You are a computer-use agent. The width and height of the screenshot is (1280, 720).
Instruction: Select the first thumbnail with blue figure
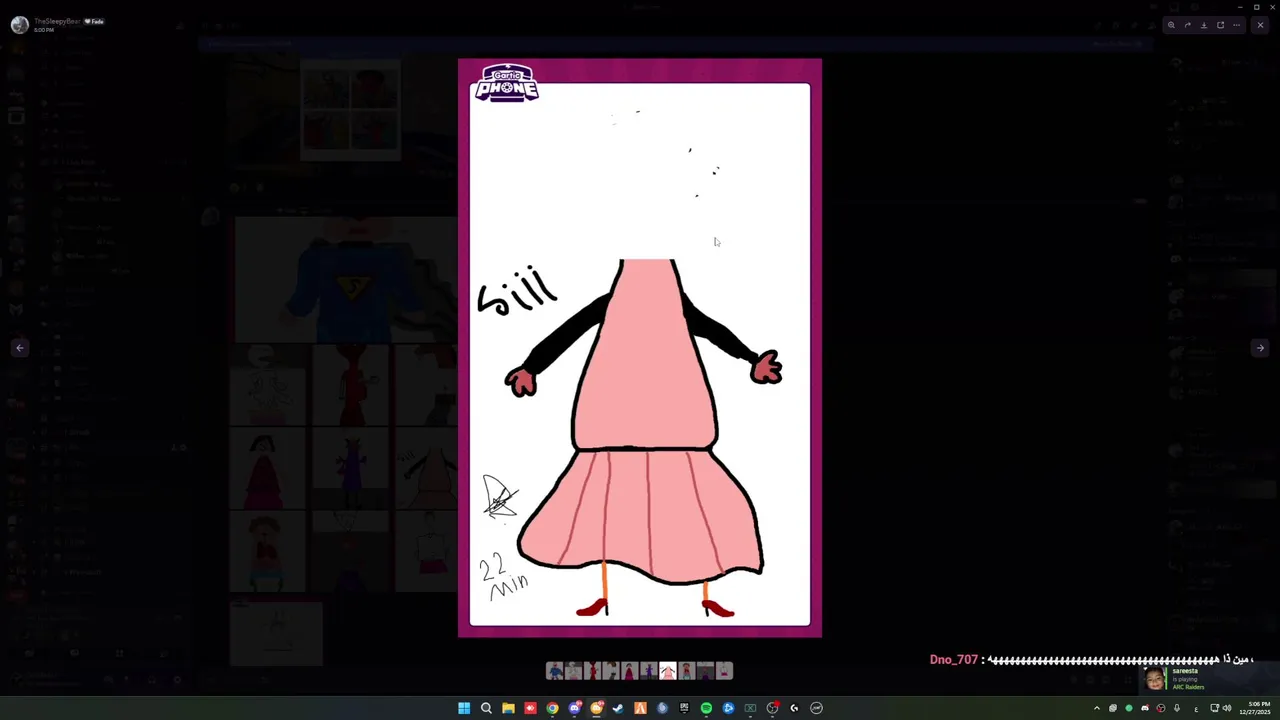pos(555,671)
